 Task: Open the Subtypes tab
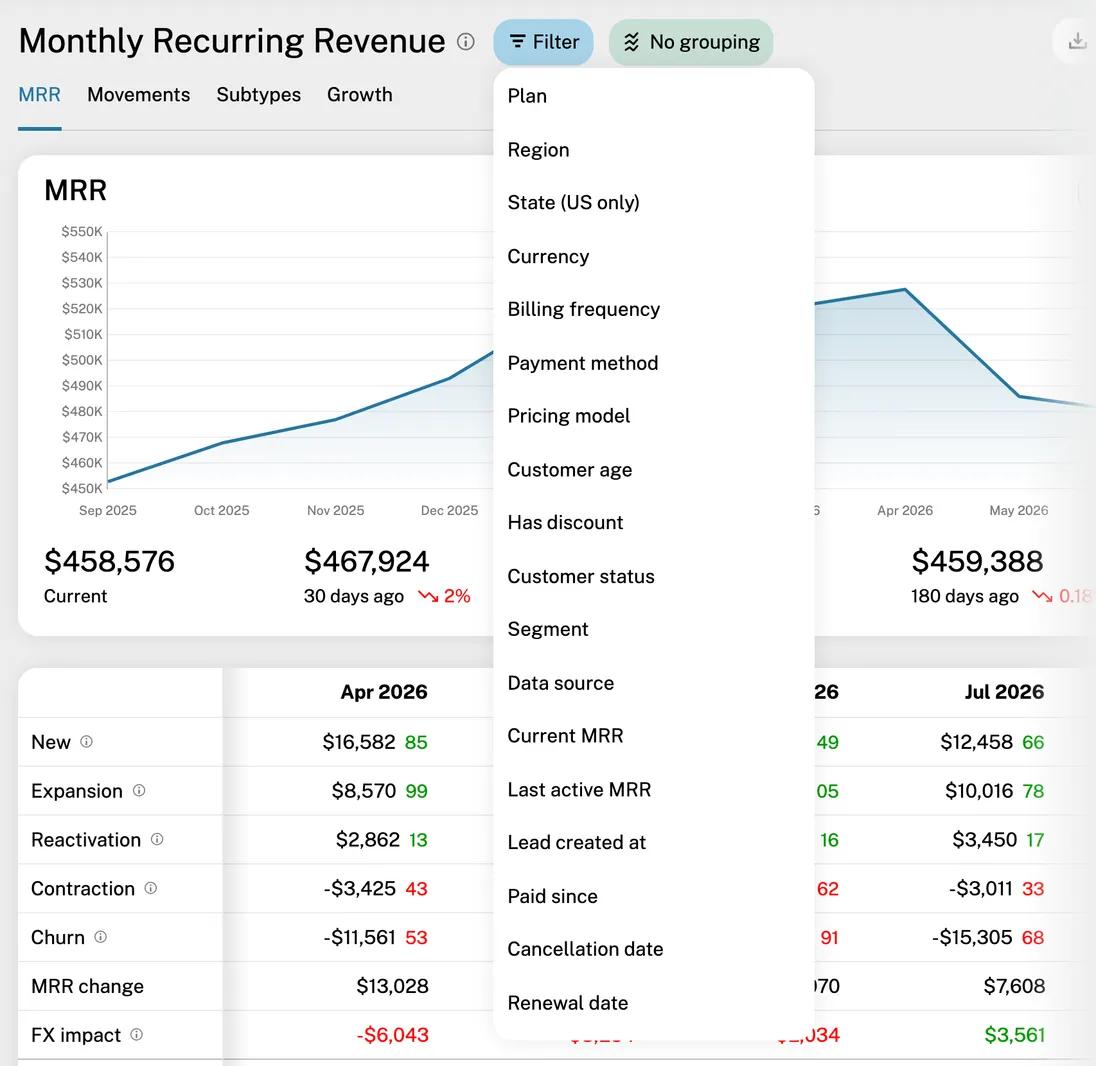tap(259, 95)
